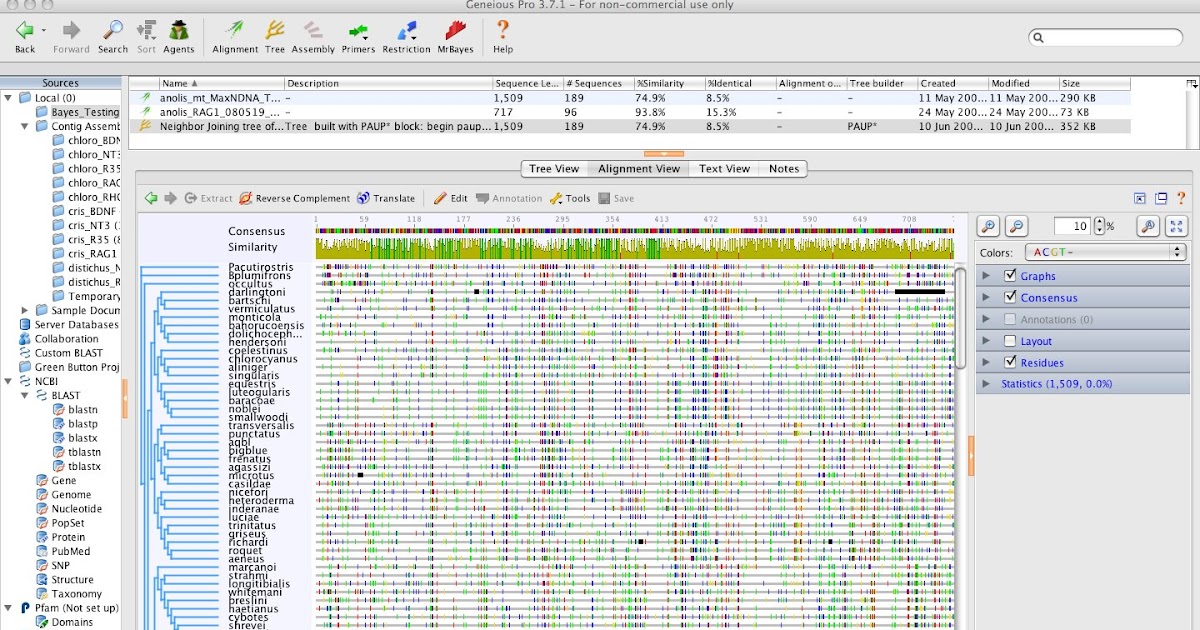Click the zoom in magnifier above the alignment panel
The image size is (1200, 630).
(989, 225)
